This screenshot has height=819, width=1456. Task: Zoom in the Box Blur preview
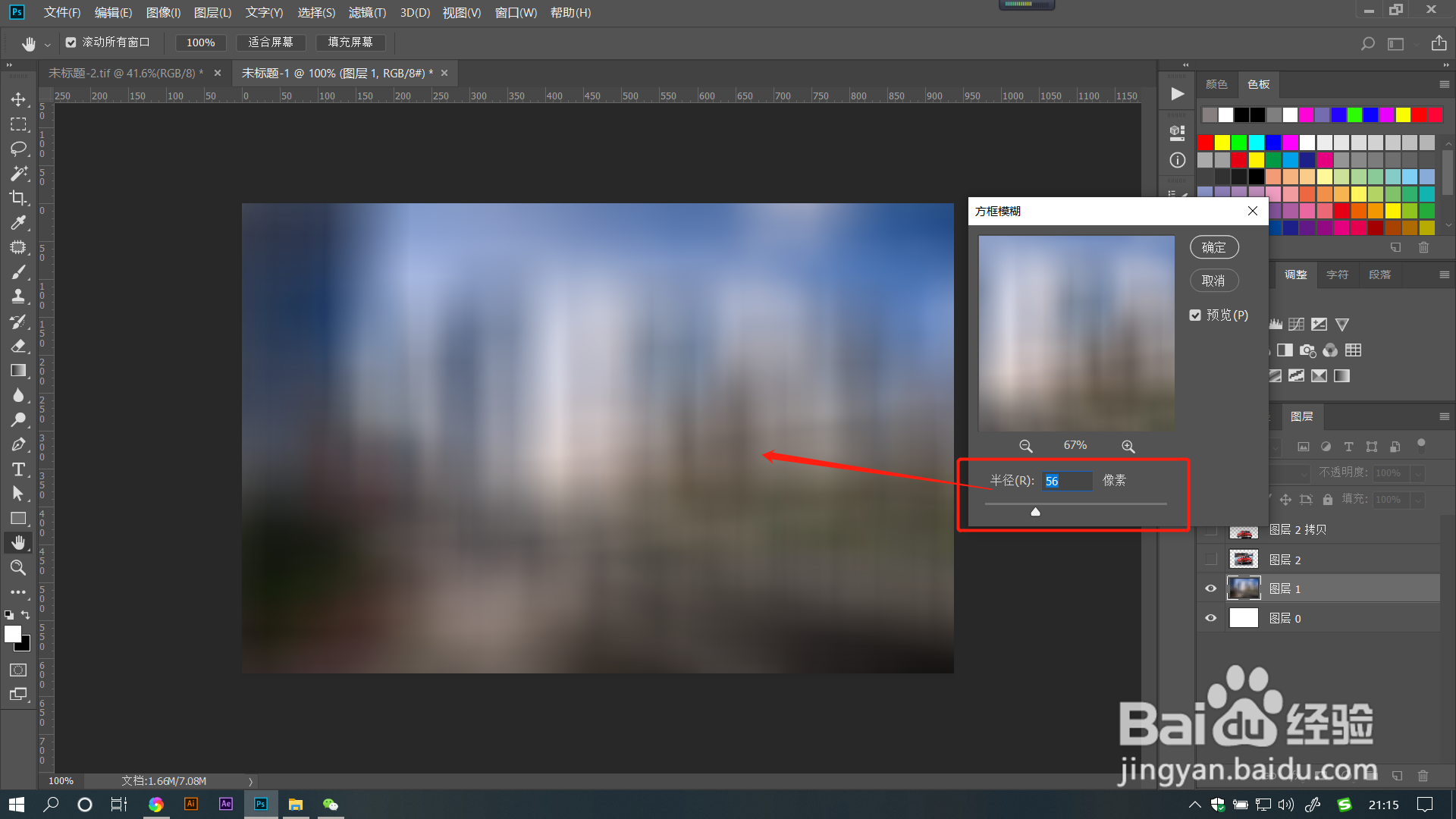(x=1128, y=447)
